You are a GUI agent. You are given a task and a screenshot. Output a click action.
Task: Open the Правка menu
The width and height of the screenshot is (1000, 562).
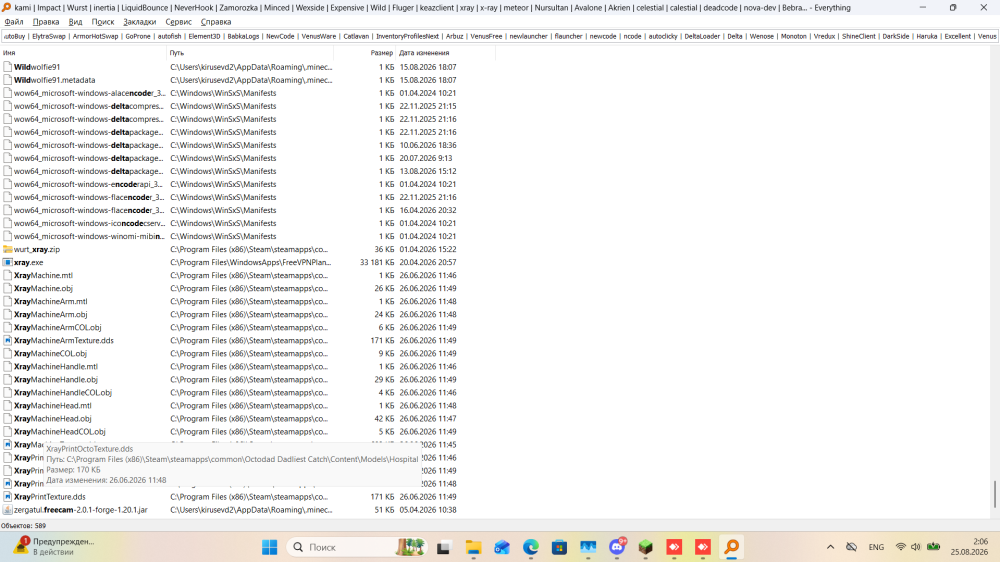[x=46, y=22]
